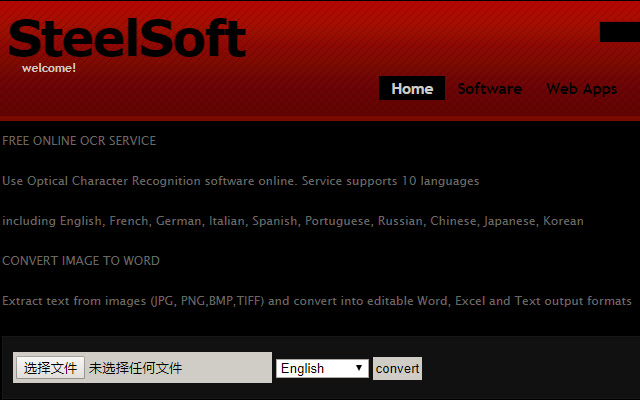Open the Web Apps menu item
The height and width of the screenshot is (400, 640).
point(582,89)
